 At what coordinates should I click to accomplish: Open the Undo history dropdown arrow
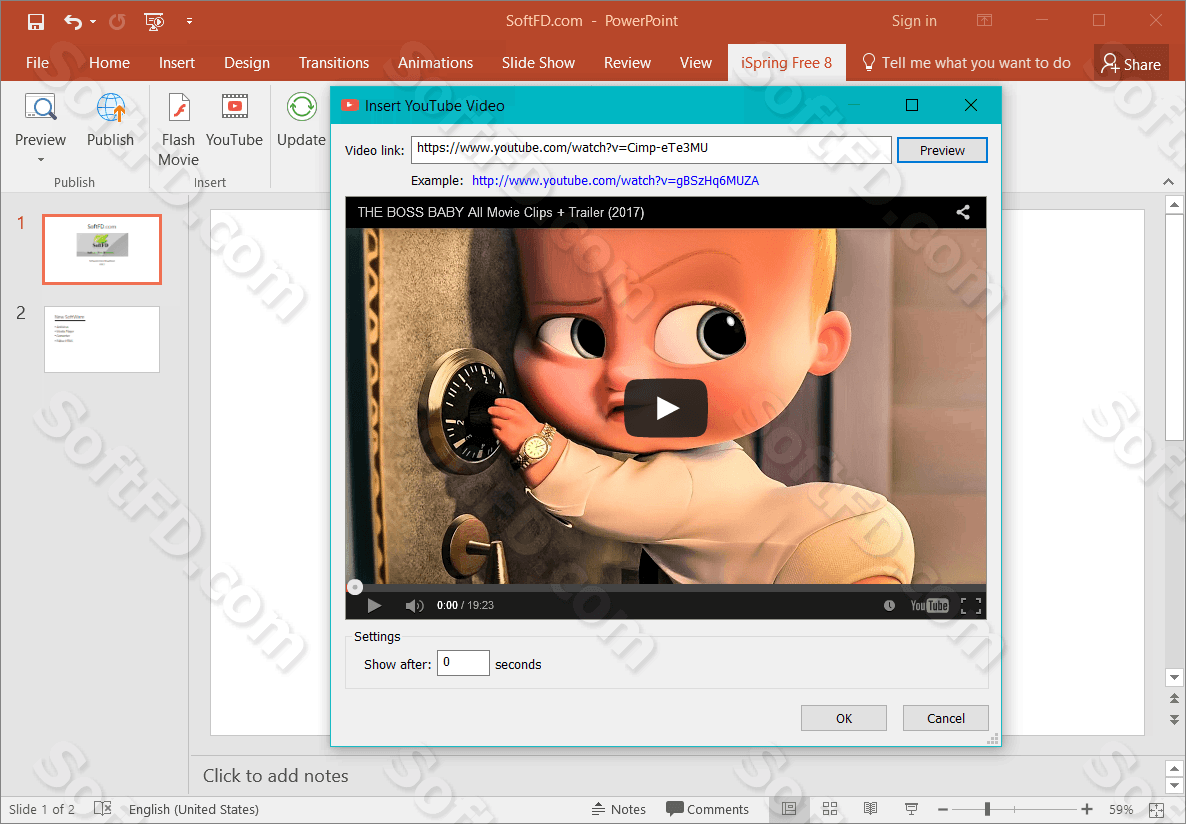click(x=93, y=22)
